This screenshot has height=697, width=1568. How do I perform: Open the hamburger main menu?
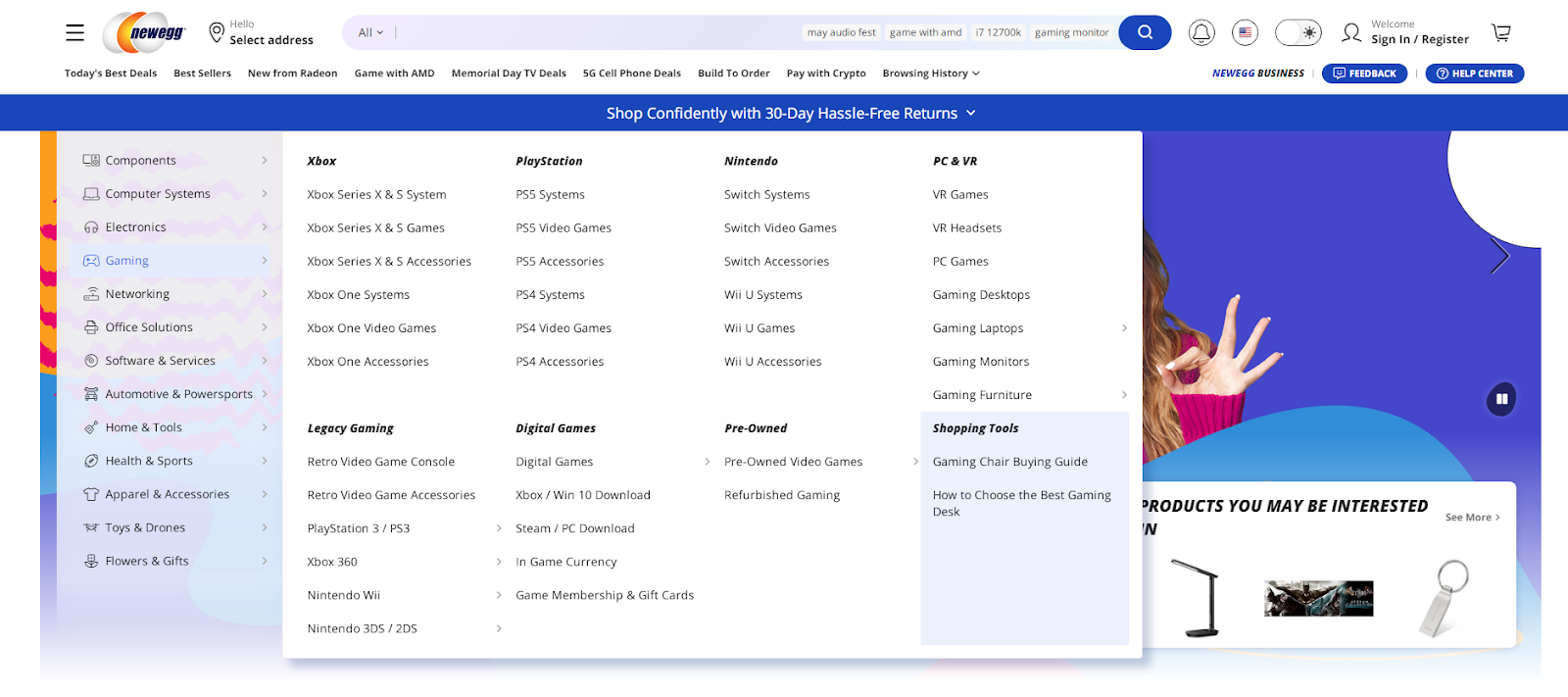click(x=74, y=33)
